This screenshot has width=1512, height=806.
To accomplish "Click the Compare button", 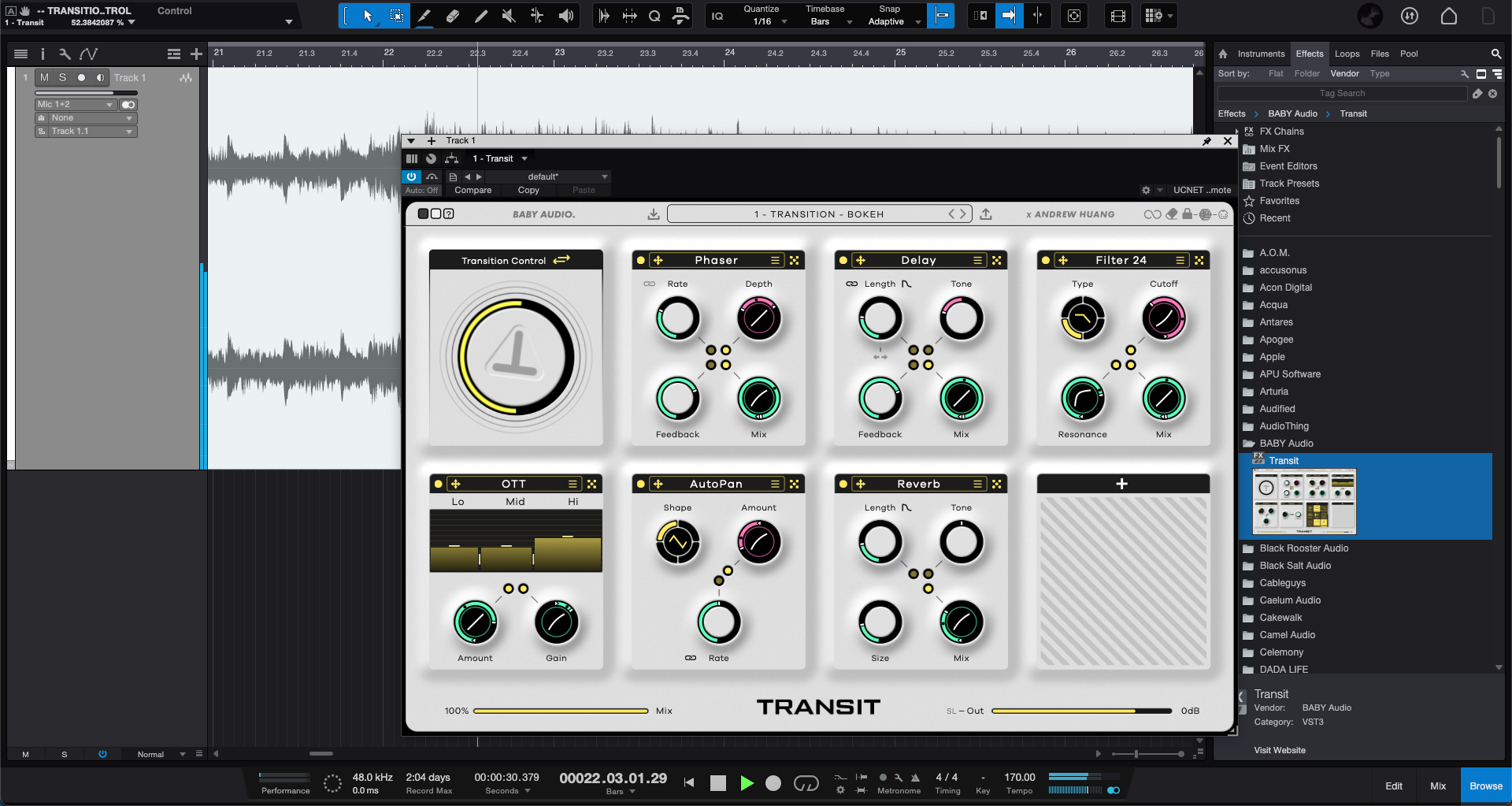I will pos(472,190).
